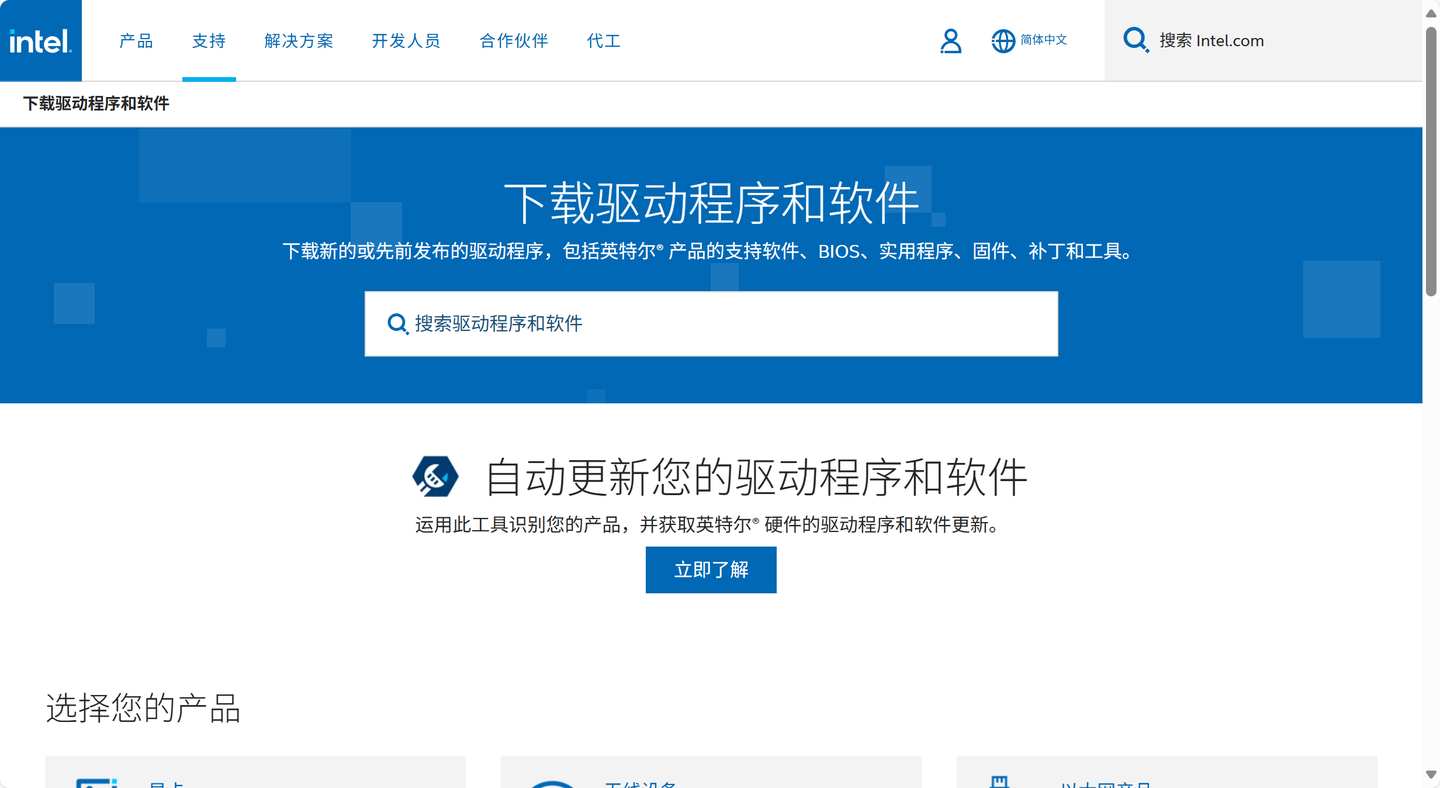The width and height of the screenshot is (1440, 788).
Task: Click the 下载驱动程序和软件 breadcrumb link
Action: click(96, 104)
